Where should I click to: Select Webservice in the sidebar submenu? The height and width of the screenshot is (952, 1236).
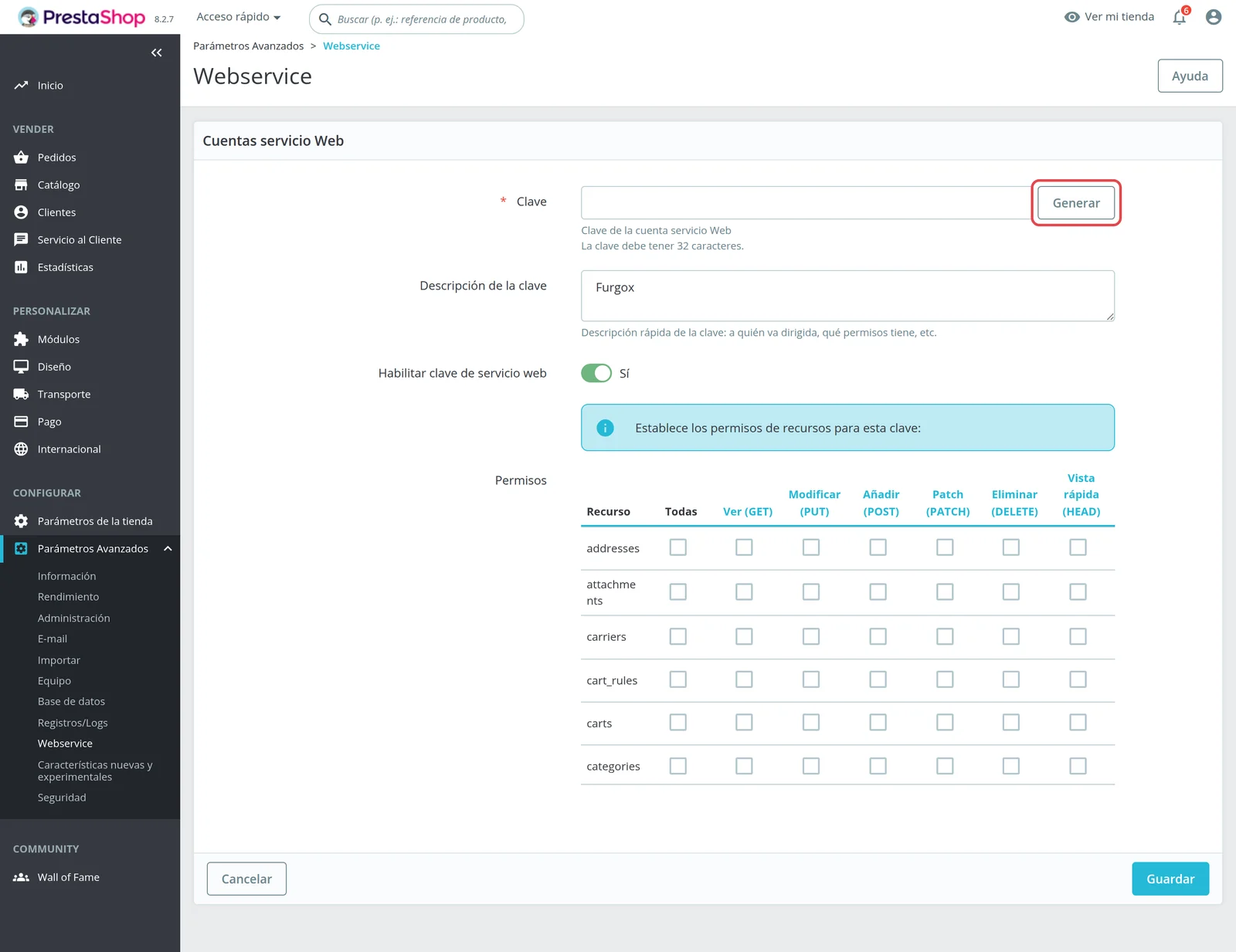pyautogui.click(x=65, y=744)
